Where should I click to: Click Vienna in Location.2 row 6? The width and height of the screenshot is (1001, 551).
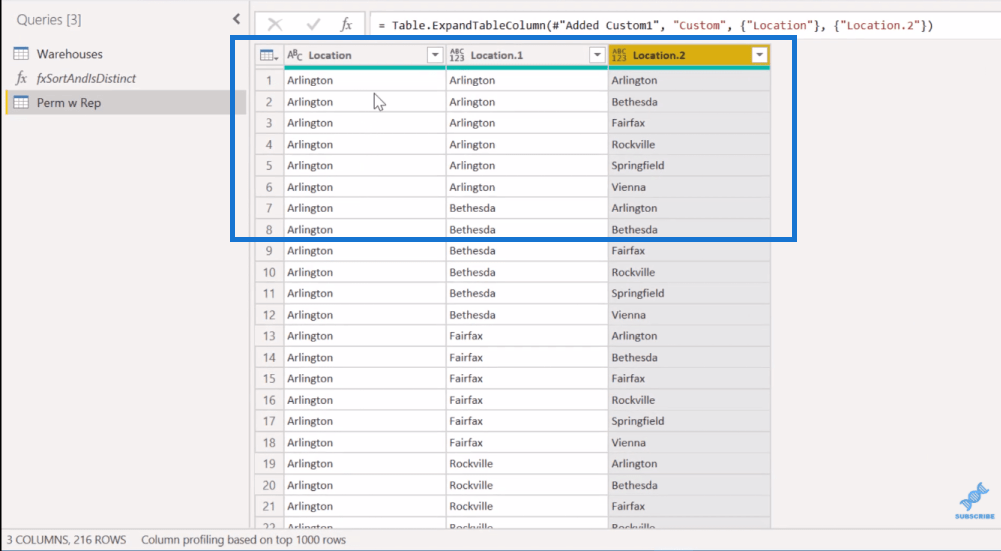(x=628, y=188)
